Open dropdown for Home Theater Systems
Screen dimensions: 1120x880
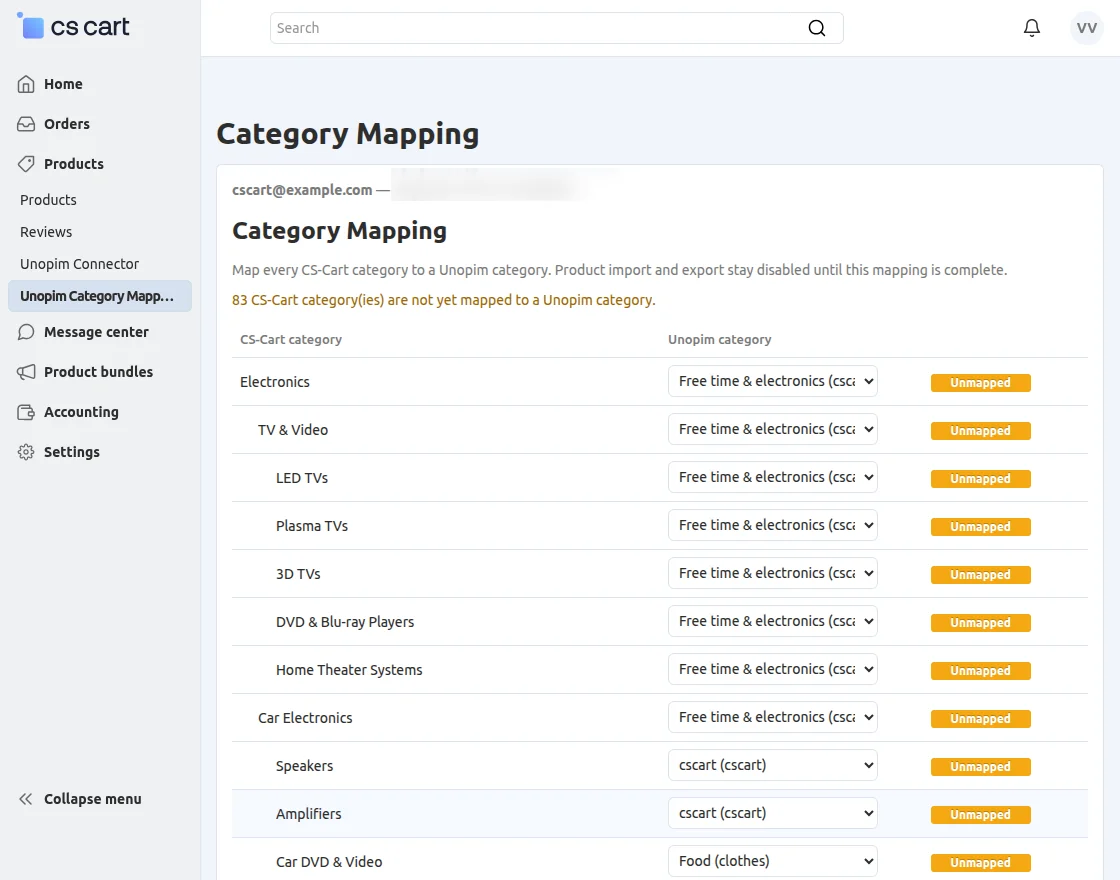773,669
